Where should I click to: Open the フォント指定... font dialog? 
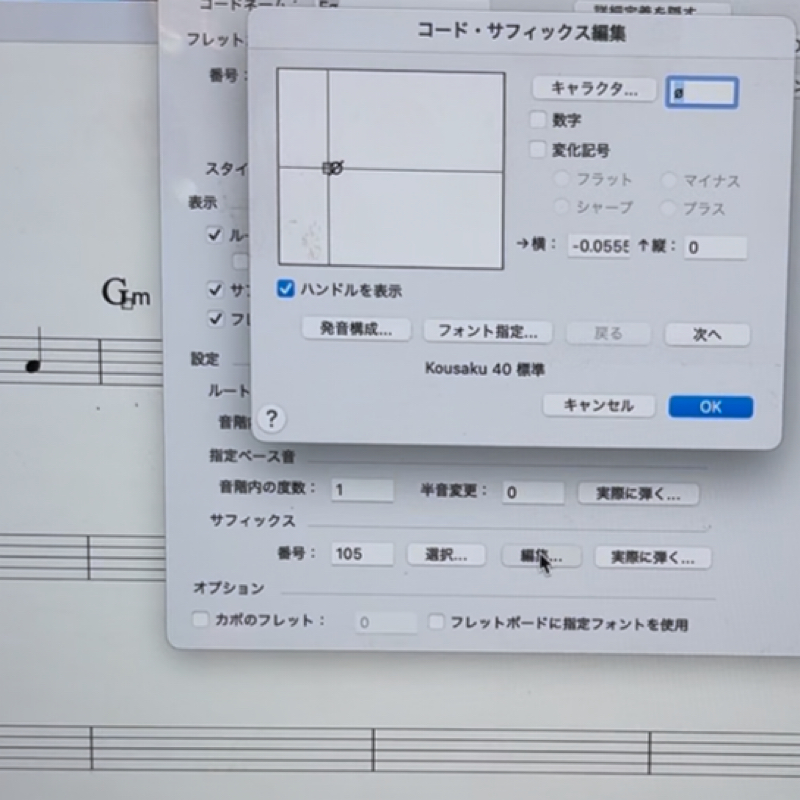click(x=488, y=331)
